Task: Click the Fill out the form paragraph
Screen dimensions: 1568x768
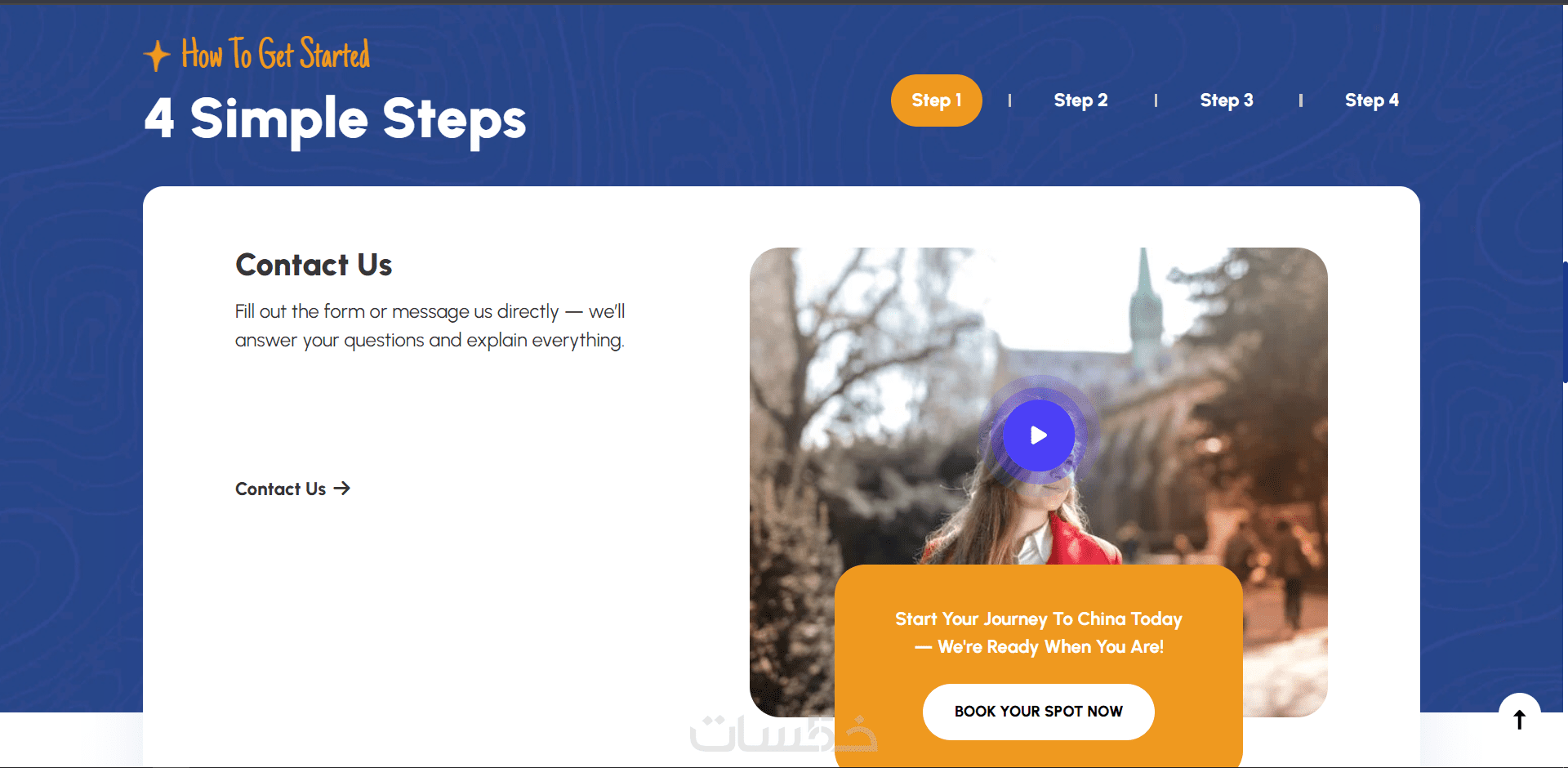Action: point(430,326)
